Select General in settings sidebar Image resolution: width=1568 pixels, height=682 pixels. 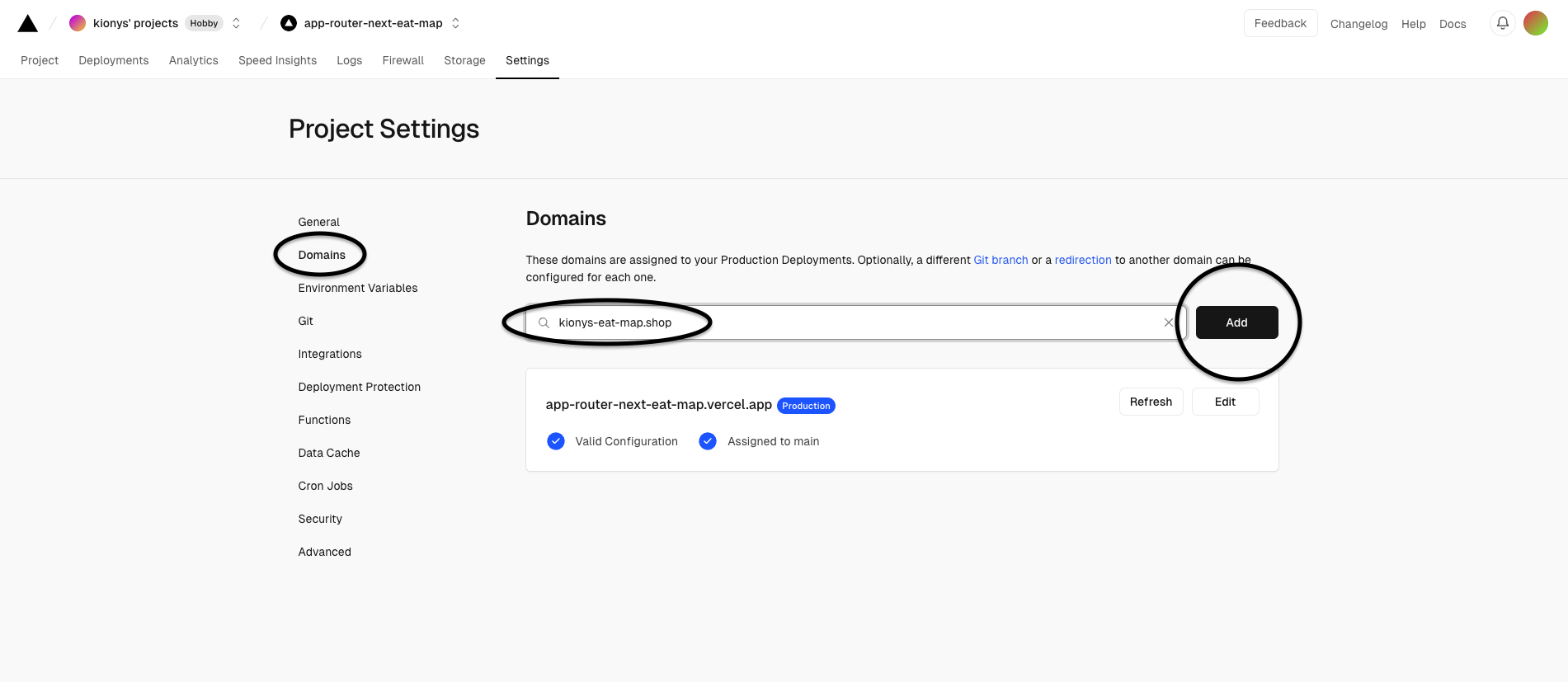click(319, 222)
